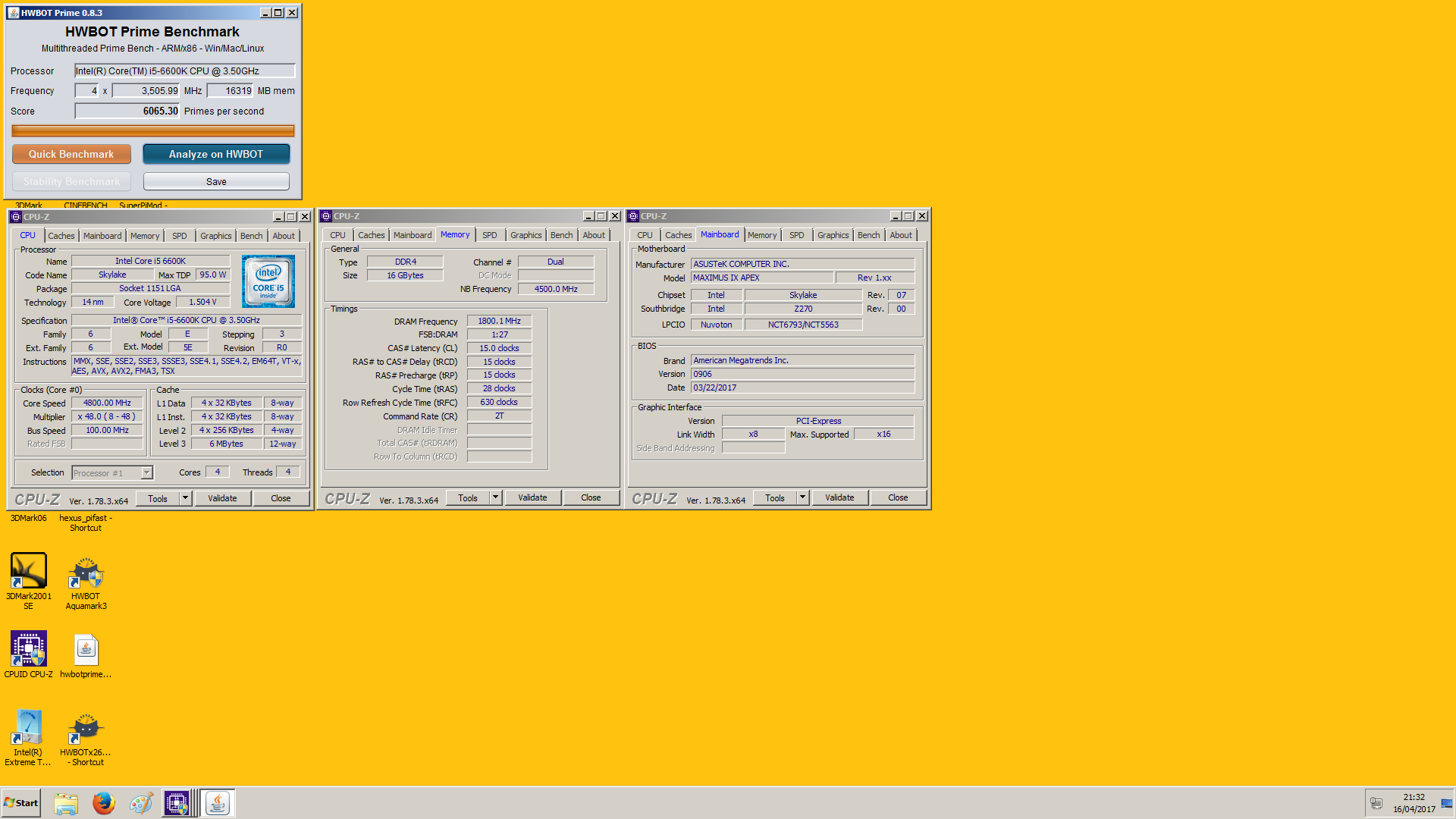Click Close in the right CPU-Z window

click(898, 497)
